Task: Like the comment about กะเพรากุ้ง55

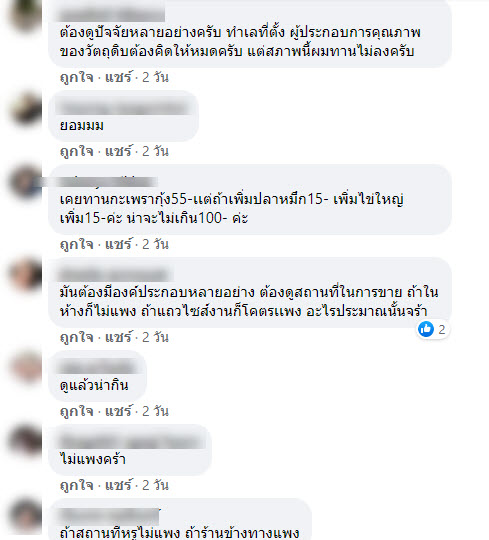Action: pos(76,244)
